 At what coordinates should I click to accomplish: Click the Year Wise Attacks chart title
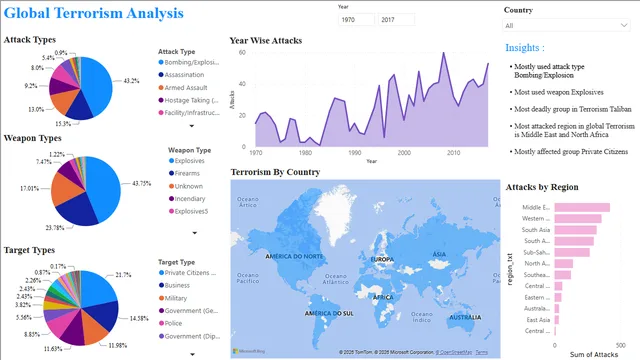point(266,40)
